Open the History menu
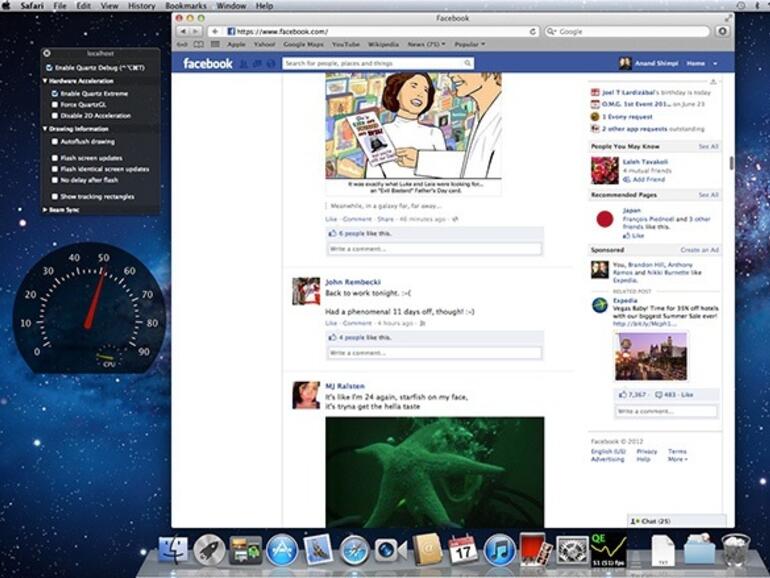770x578 pixels. pyautogui.click(x=141, y=6)
